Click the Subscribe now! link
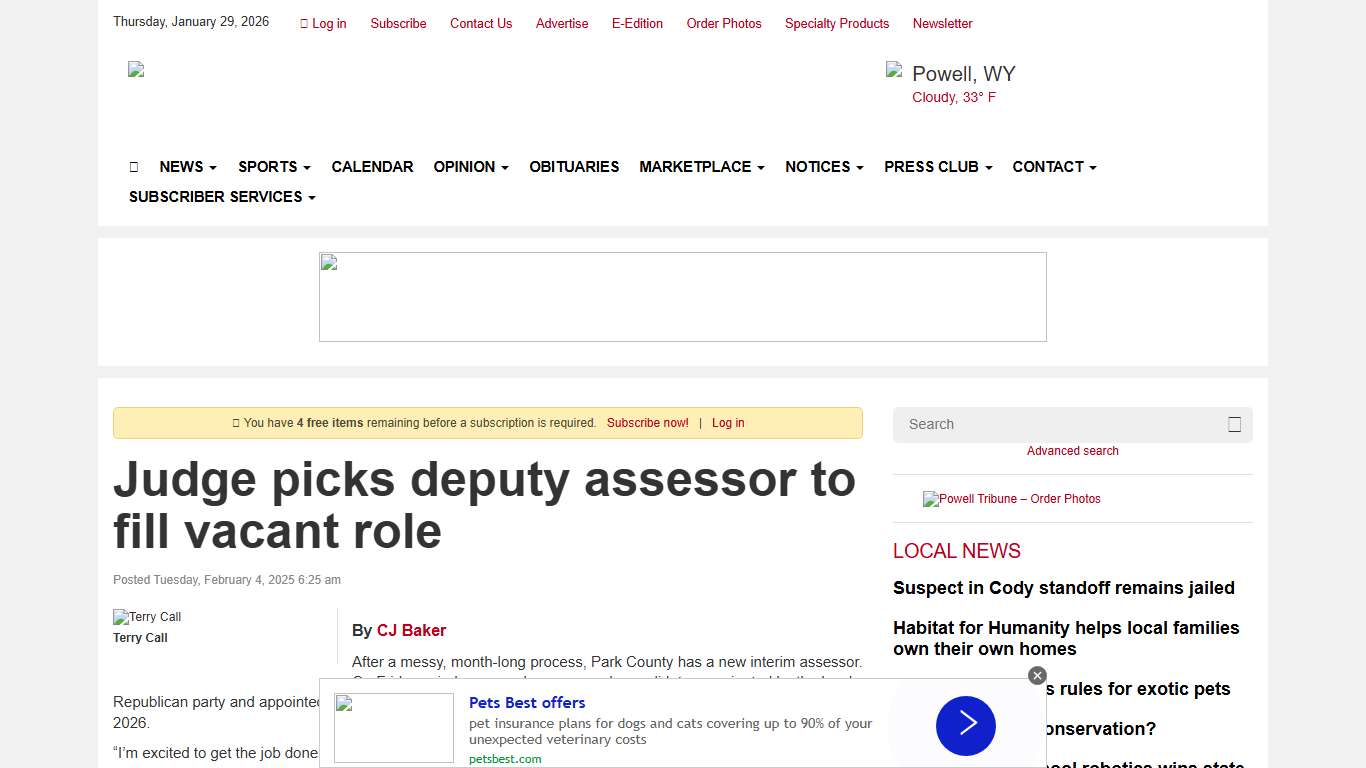 (x=647, y=423)
